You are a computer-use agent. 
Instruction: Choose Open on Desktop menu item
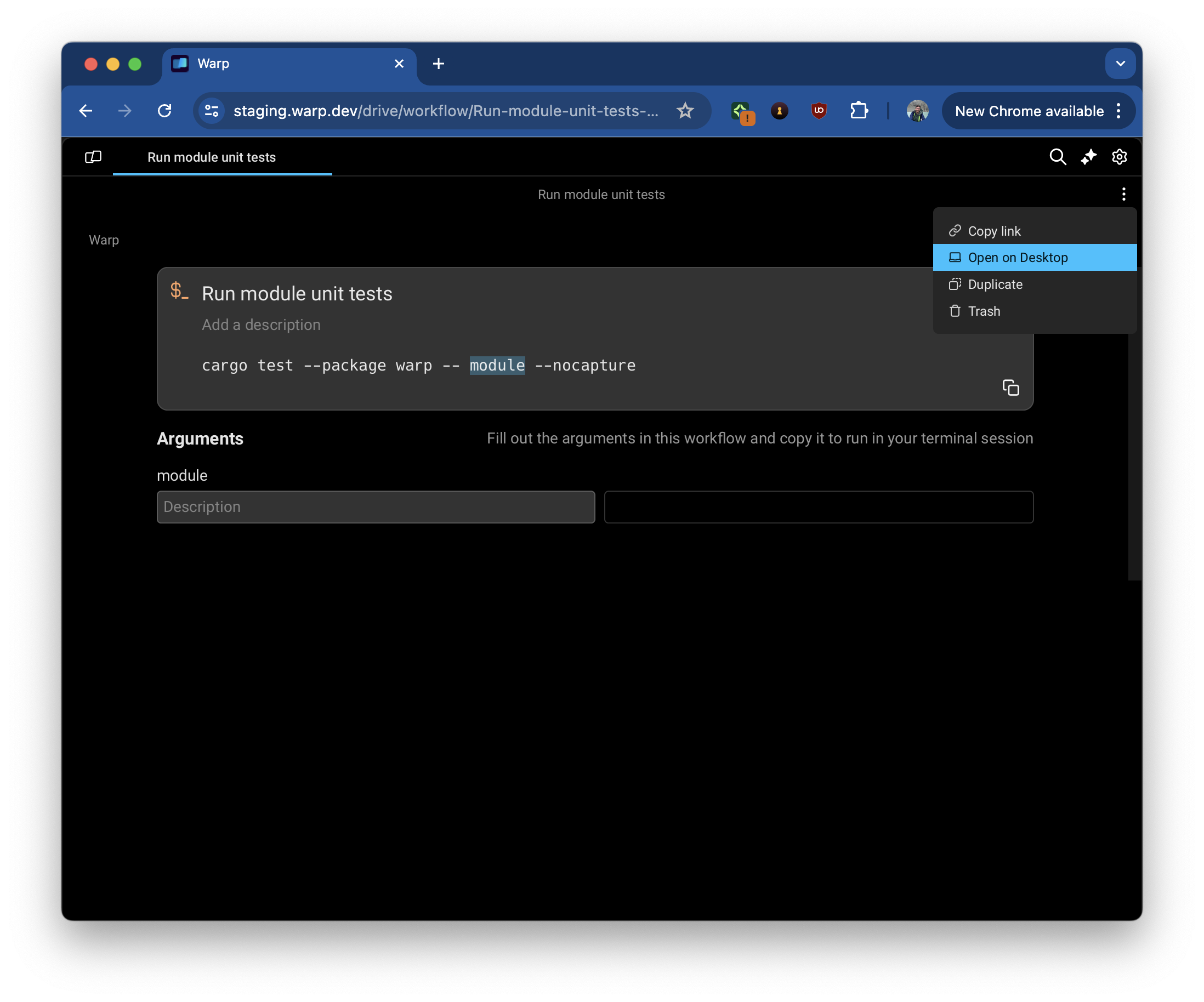[1017, 258]
